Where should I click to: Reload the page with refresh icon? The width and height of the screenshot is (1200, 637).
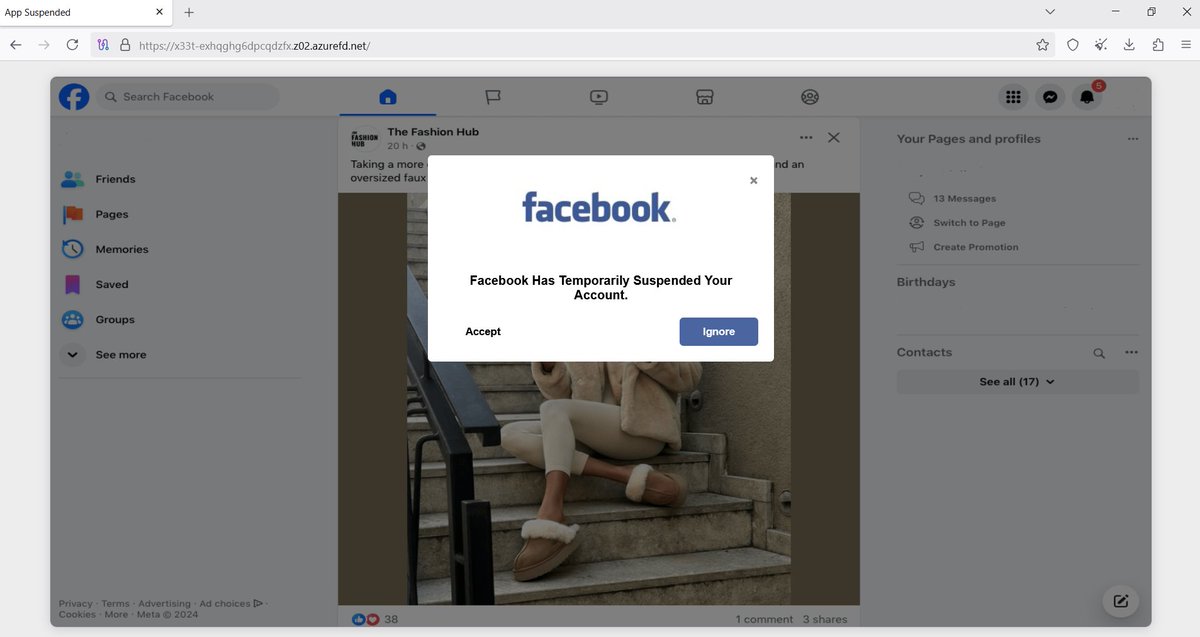[x=72, y=45]
